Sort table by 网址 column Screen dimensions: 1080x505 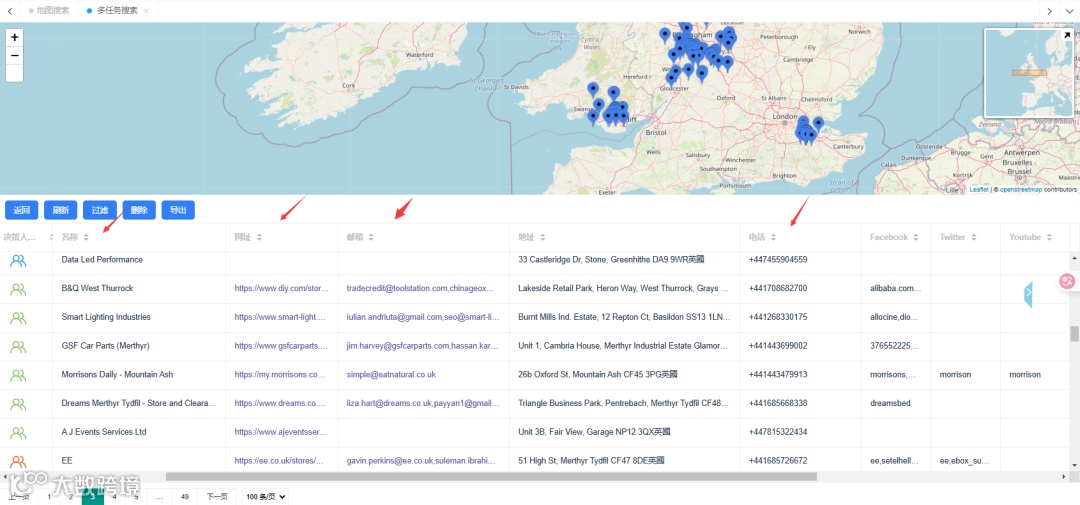coord(259,237)
